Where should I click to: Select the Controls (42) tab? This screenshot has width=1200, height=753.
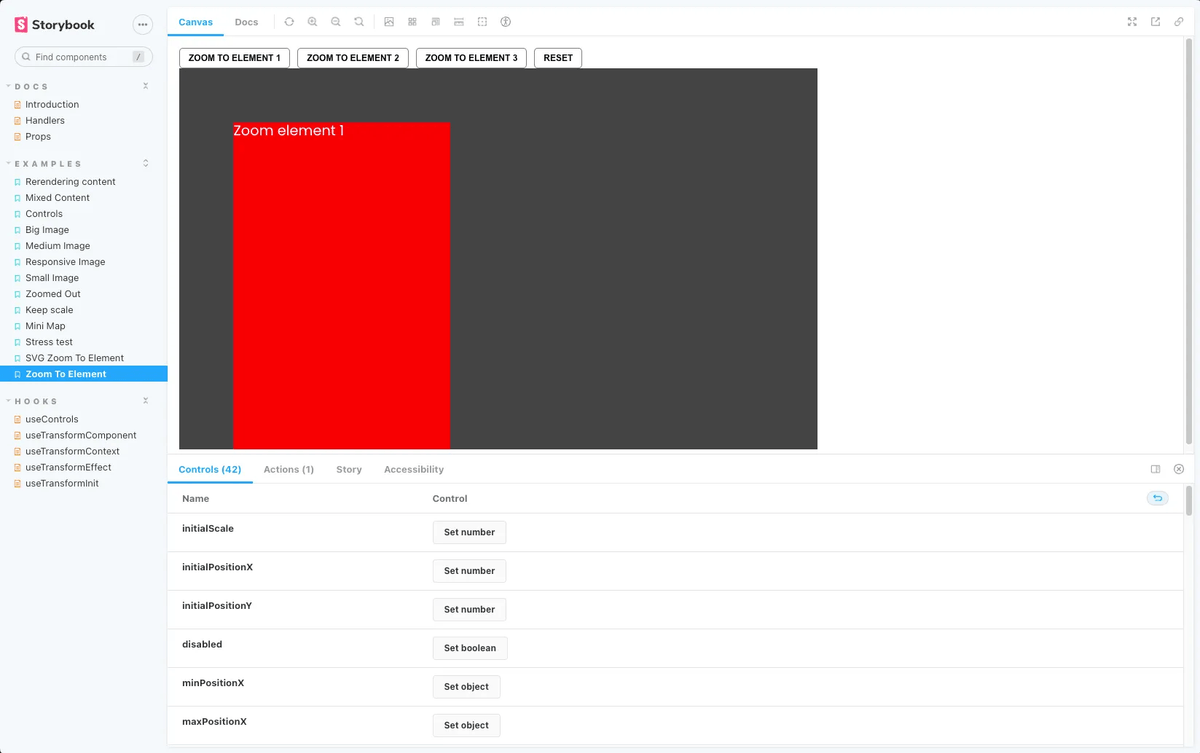210,469
